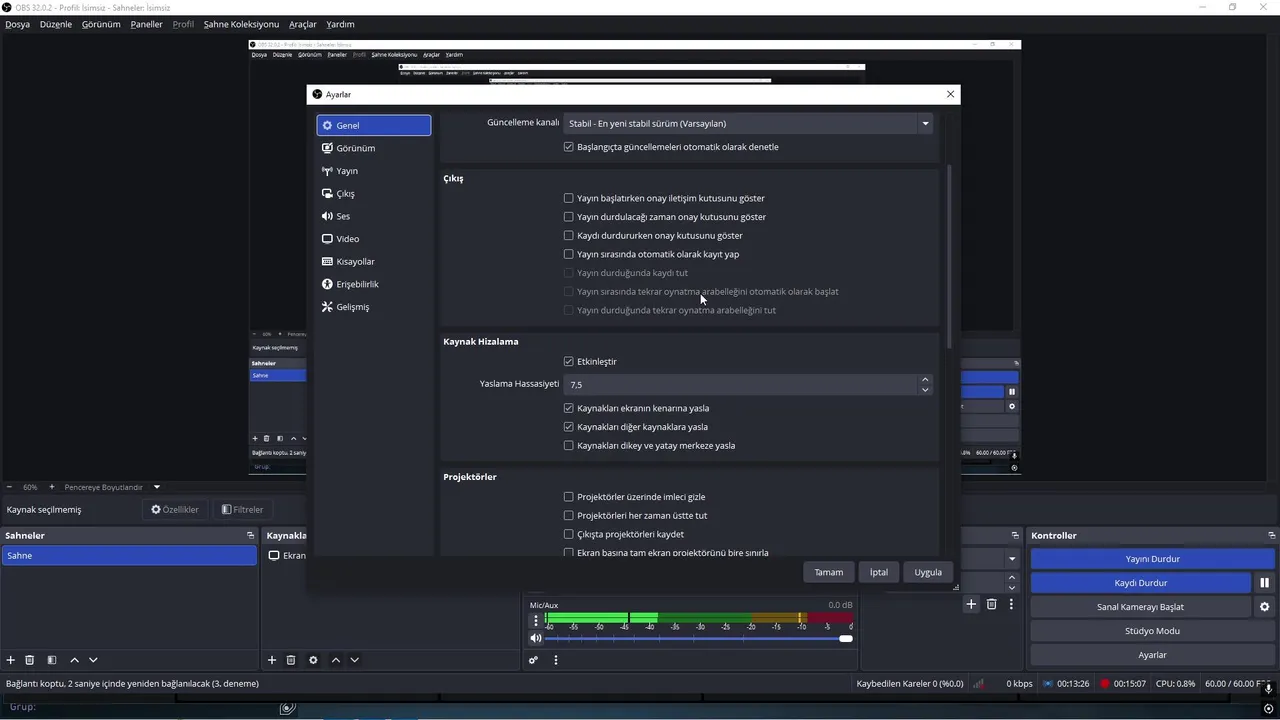The width and height of the screenshot is (1280, 720).
Task: Click Sanal Kamerayı Başlat button
Action: tap(1140, 607)
